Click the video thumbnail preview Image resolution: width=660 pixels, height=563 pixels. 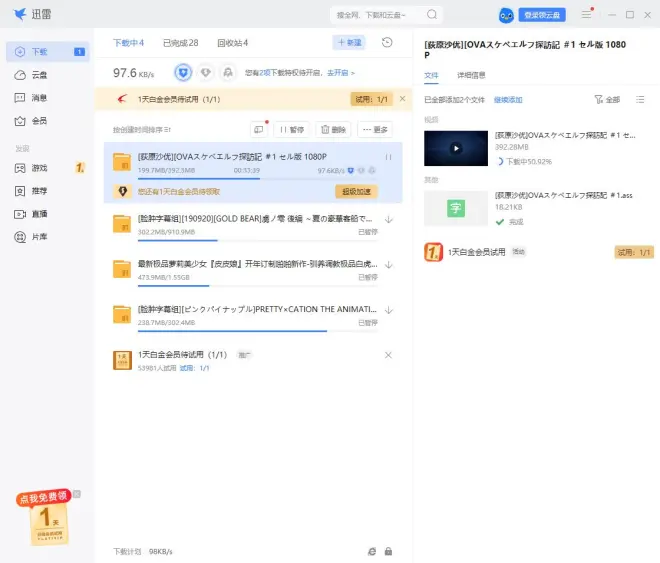coord(456,148)
